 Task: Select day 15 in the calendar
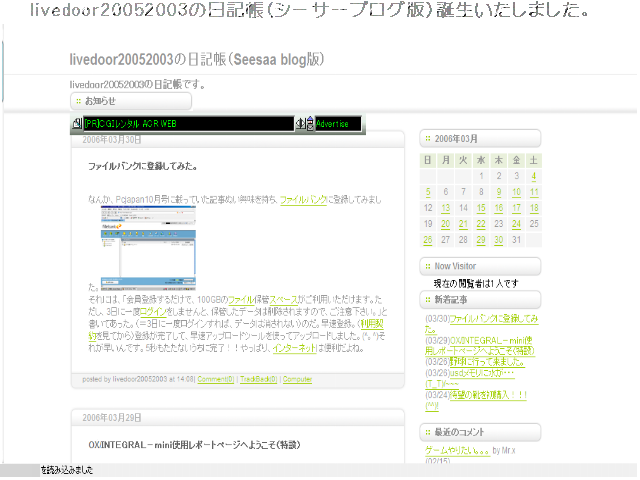tap(481, 208)
